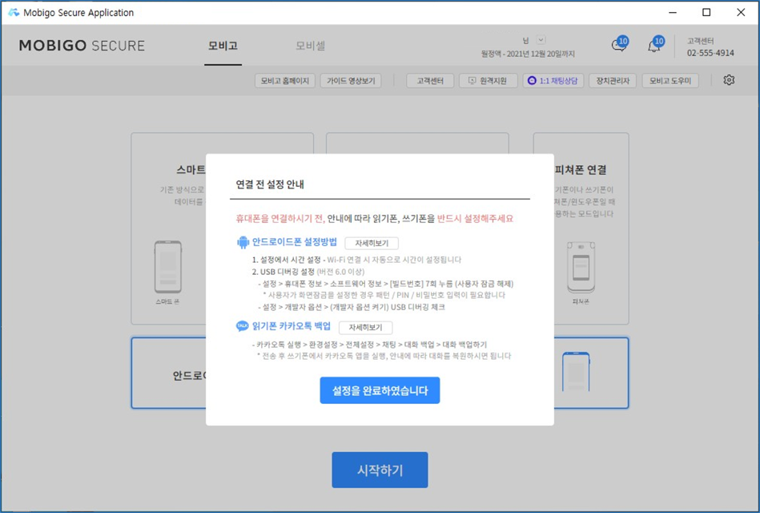Screen dimensions: 760x513
Task: Open the settings gear icon
Action: (728, 80)
